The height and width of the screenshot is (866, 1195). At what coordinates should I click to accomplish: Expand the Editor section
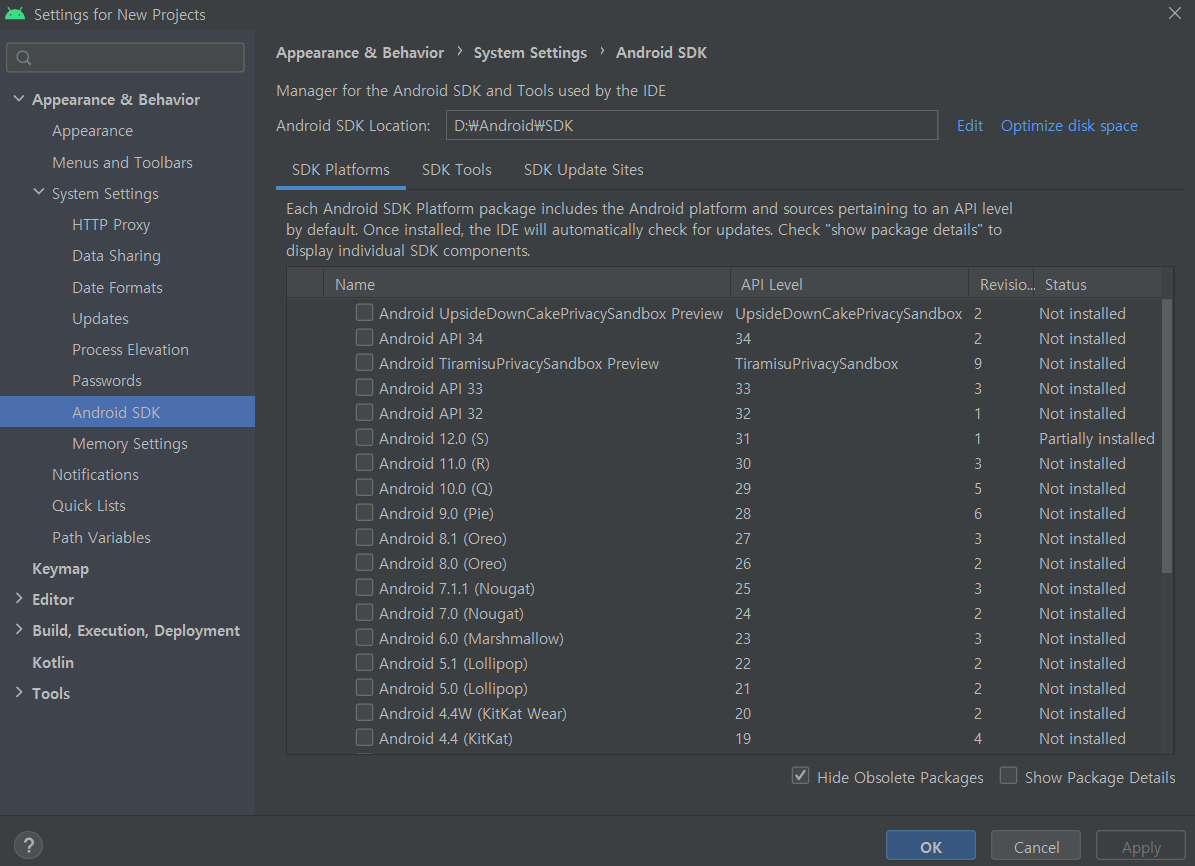(19, 599)
